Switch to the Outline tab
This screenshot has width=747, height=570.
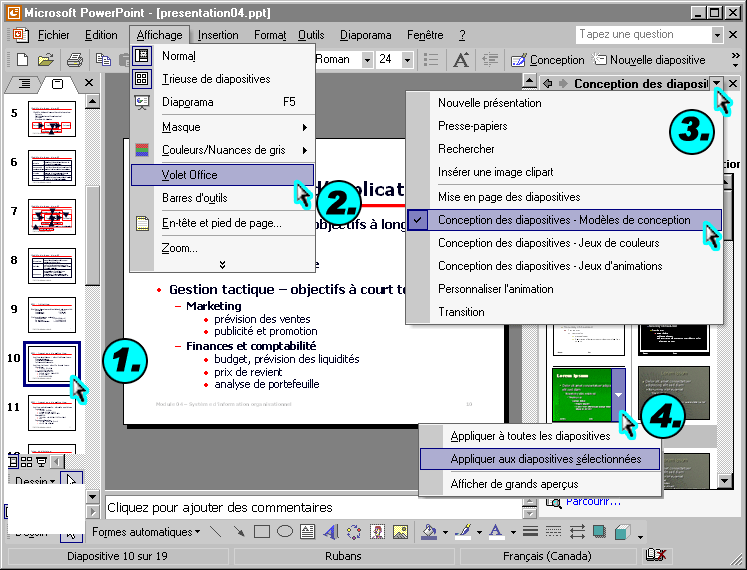(24, 84)
